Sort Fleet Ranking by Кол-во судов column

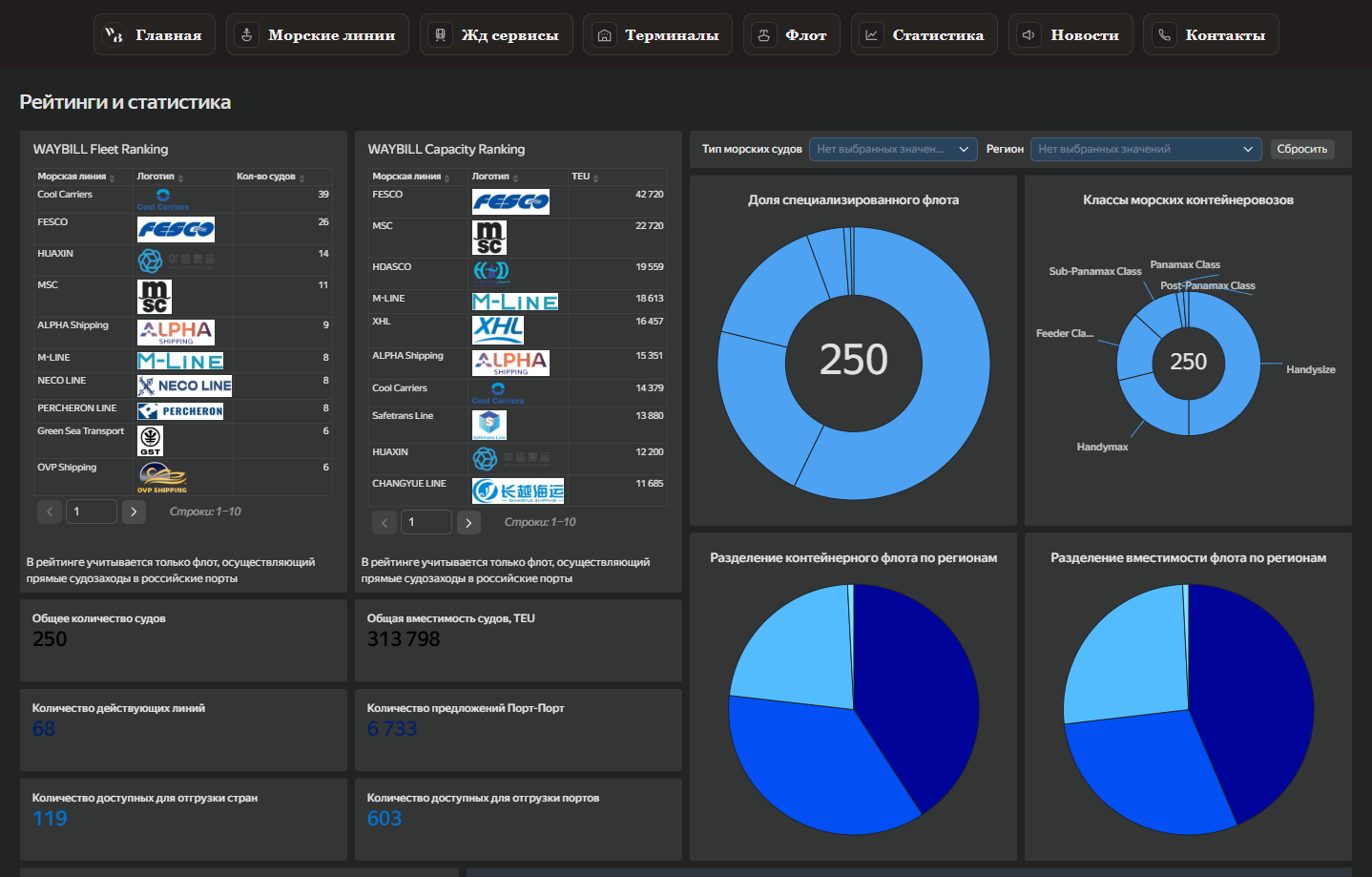(271, 177)
